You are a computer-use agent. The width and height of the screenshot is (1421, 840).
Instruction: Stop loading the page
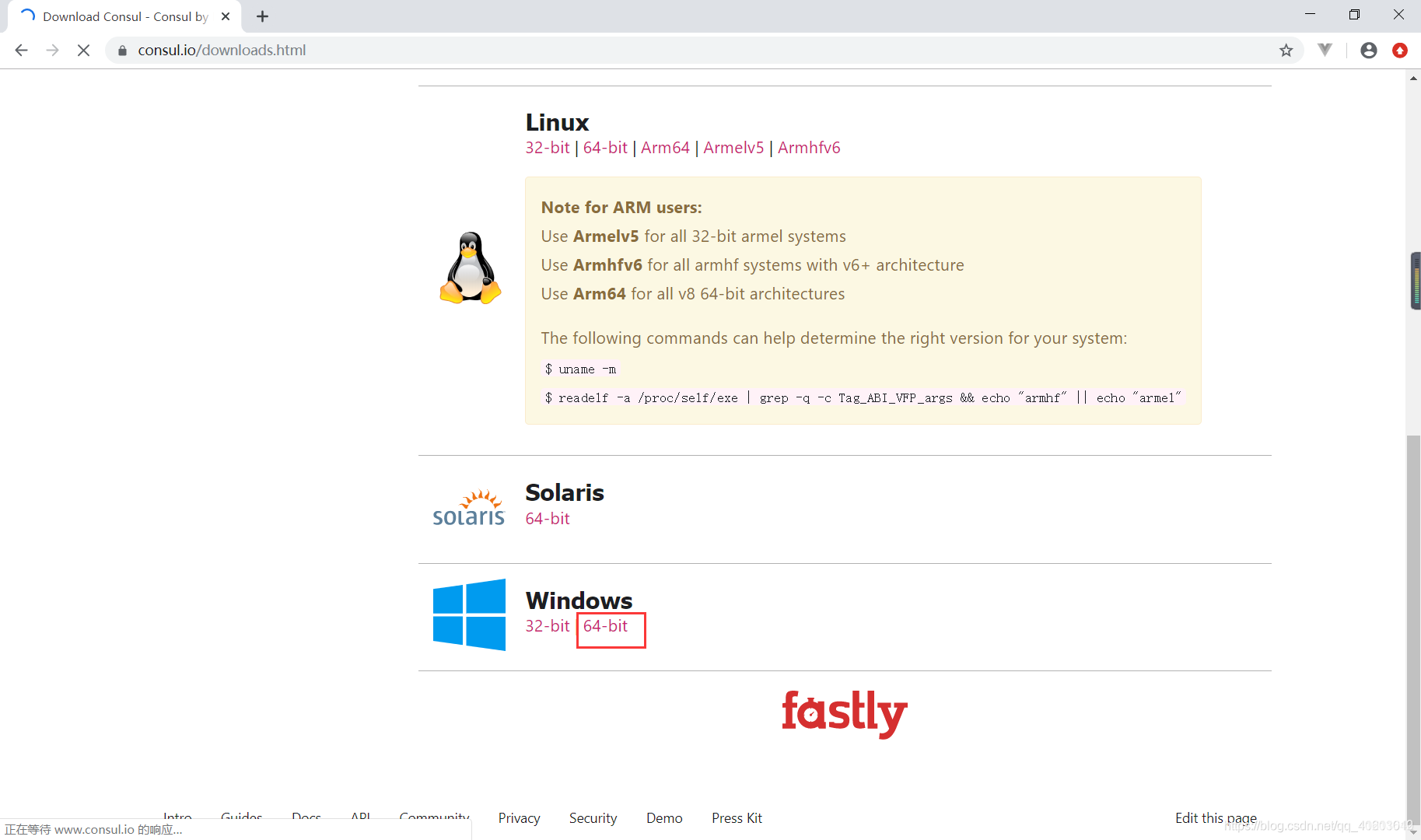pyautogui.click(x=83, y=51)
